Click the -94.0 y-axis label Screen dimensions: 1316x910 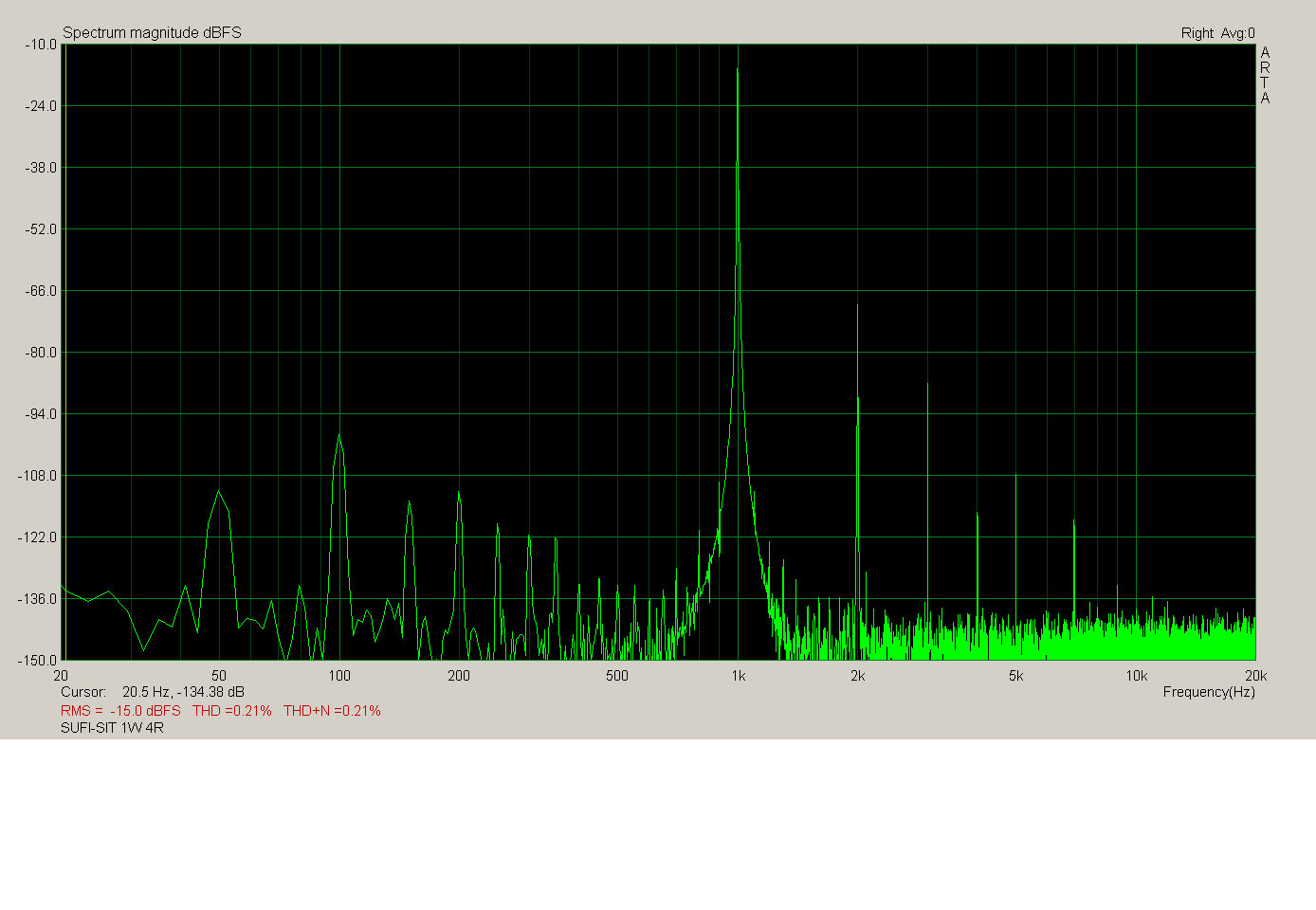click(41, 414)
